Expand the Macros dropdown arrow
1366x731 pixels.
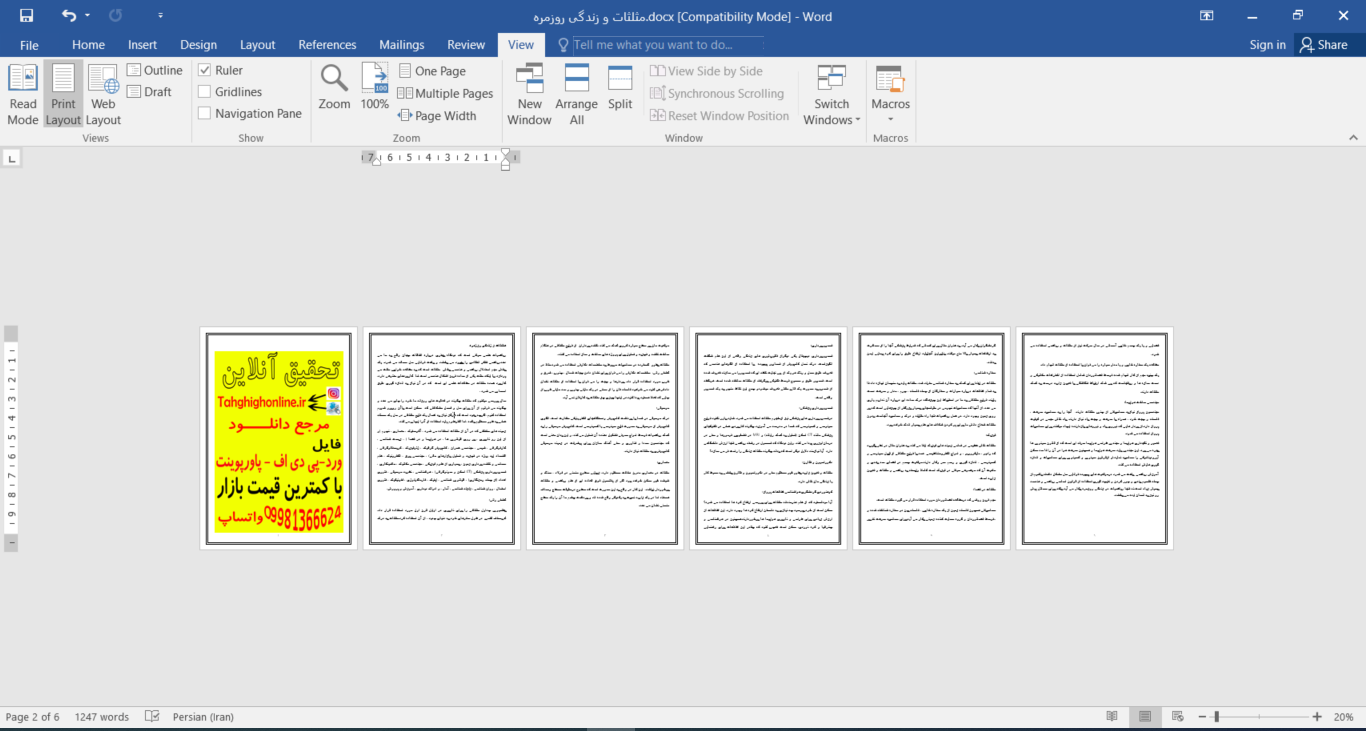(890, 118)
